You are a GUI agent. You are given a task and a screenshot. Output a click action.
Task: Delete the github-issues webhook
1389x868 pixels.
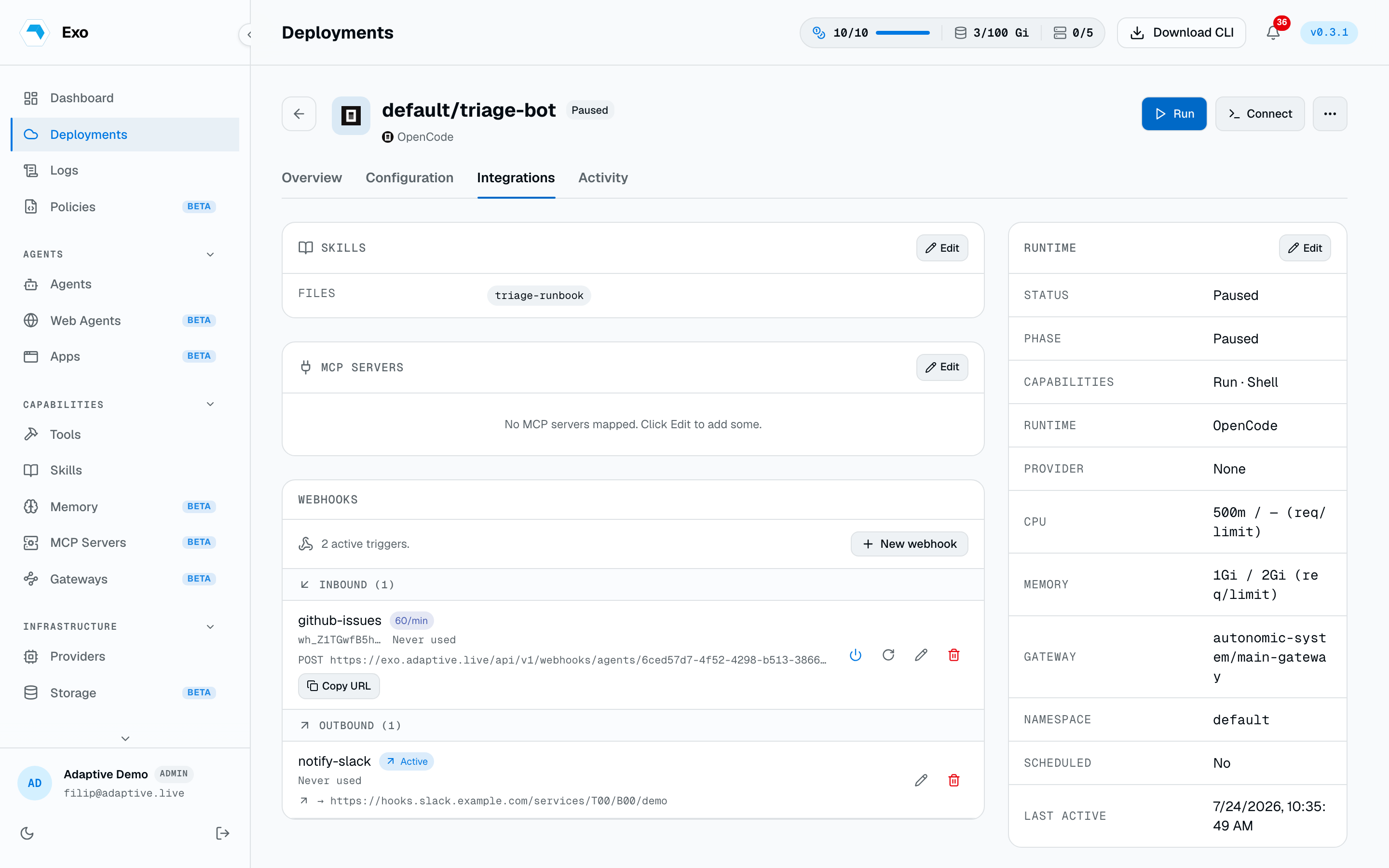pyautogui.click(x=954, y=655)
